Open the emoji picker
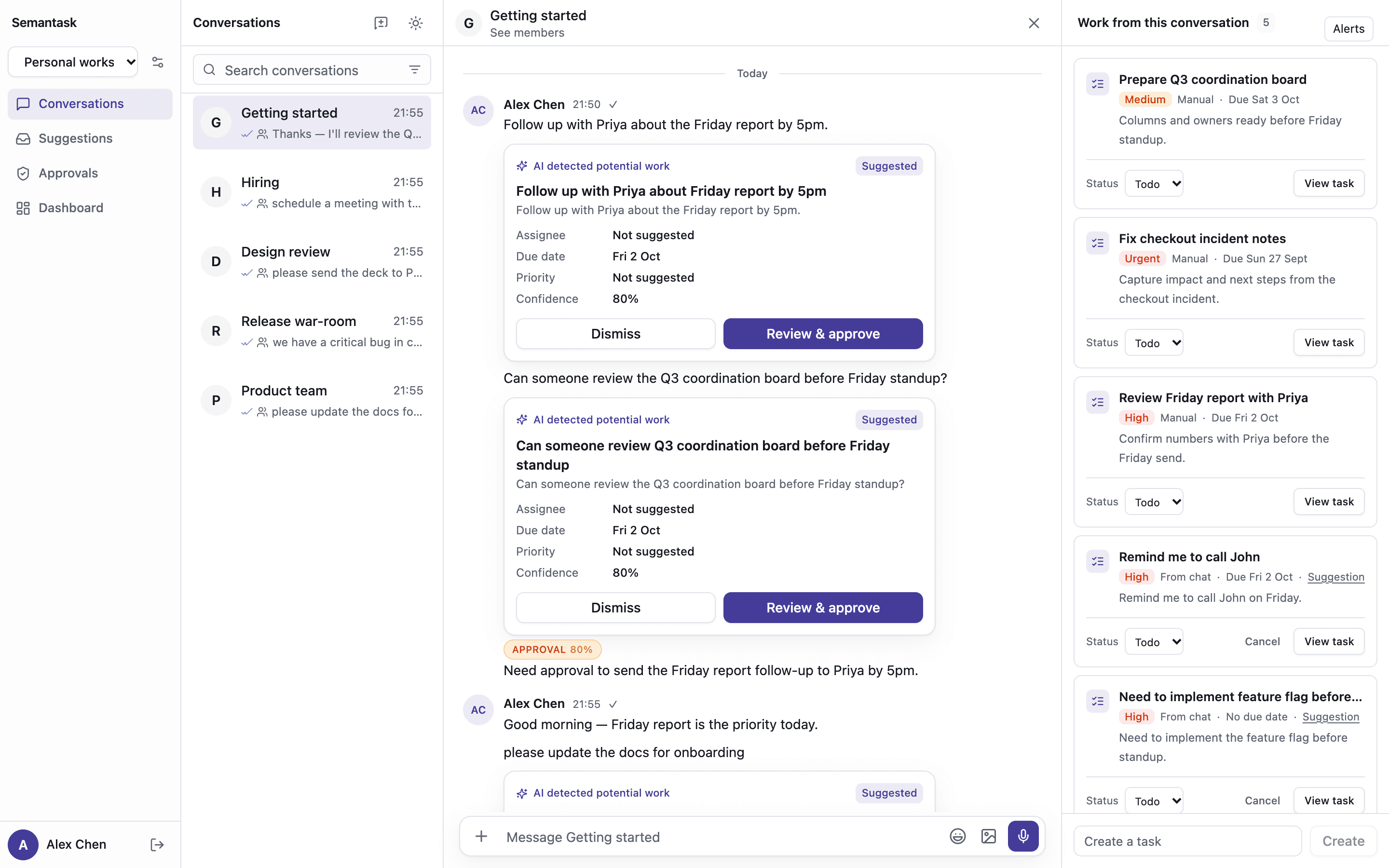The height and width of the screenshot is (868, 1389). point(957,837)
